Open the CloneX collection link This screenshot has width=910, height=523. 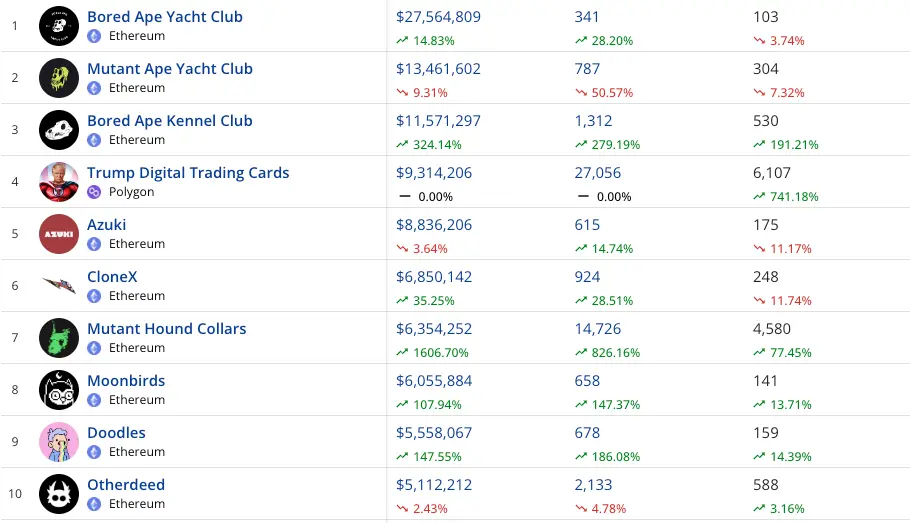coord(113,277)
